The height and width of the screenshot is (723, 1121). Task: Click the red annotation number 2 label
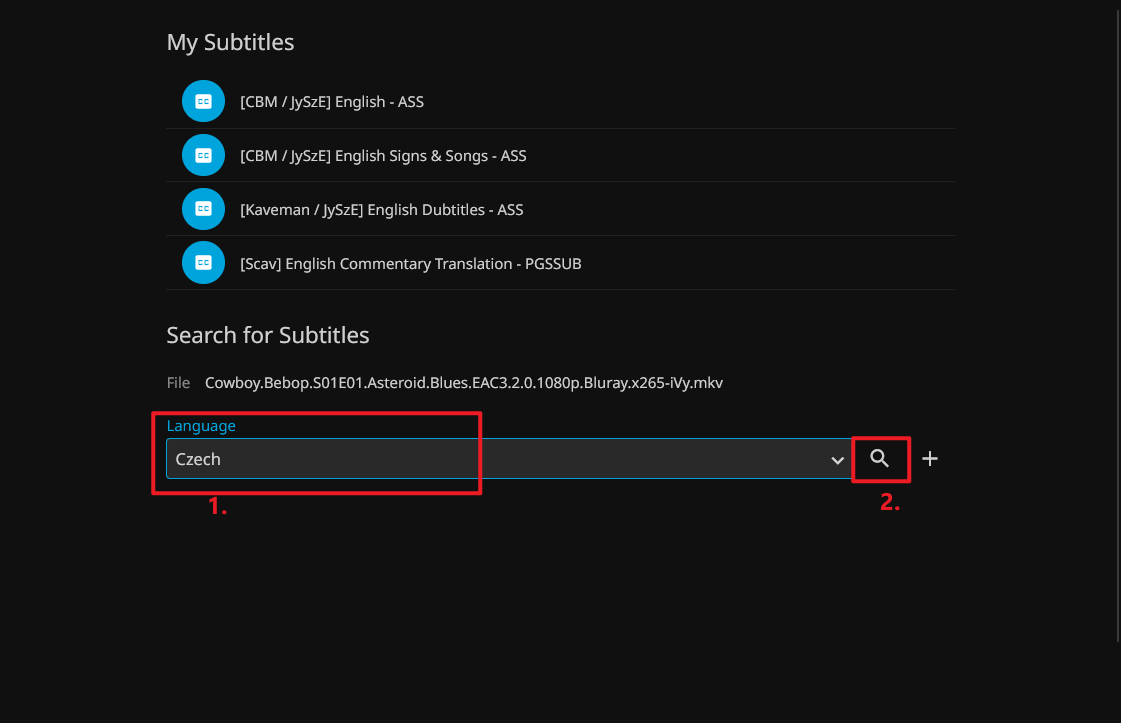[890, 503]
